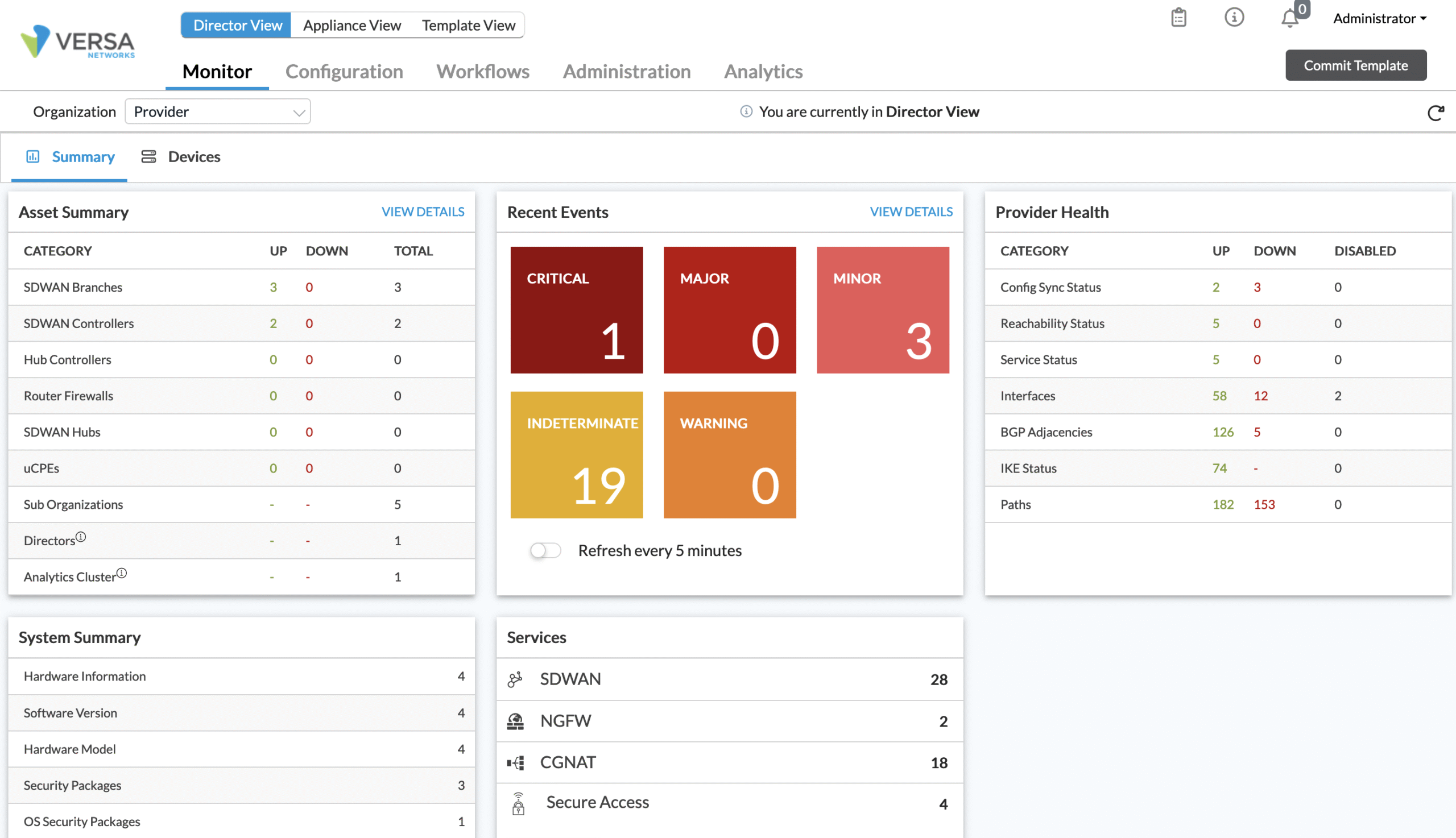Click the SDWAN Branches row
The width and height of the screenshot is (1456, 838).
241,287
